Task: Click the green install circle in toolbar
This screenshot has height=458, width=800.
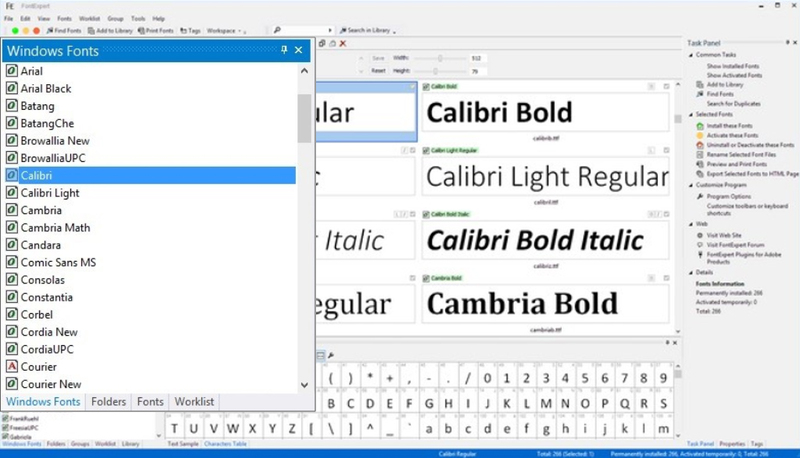Action: click(x=15, y=31)
